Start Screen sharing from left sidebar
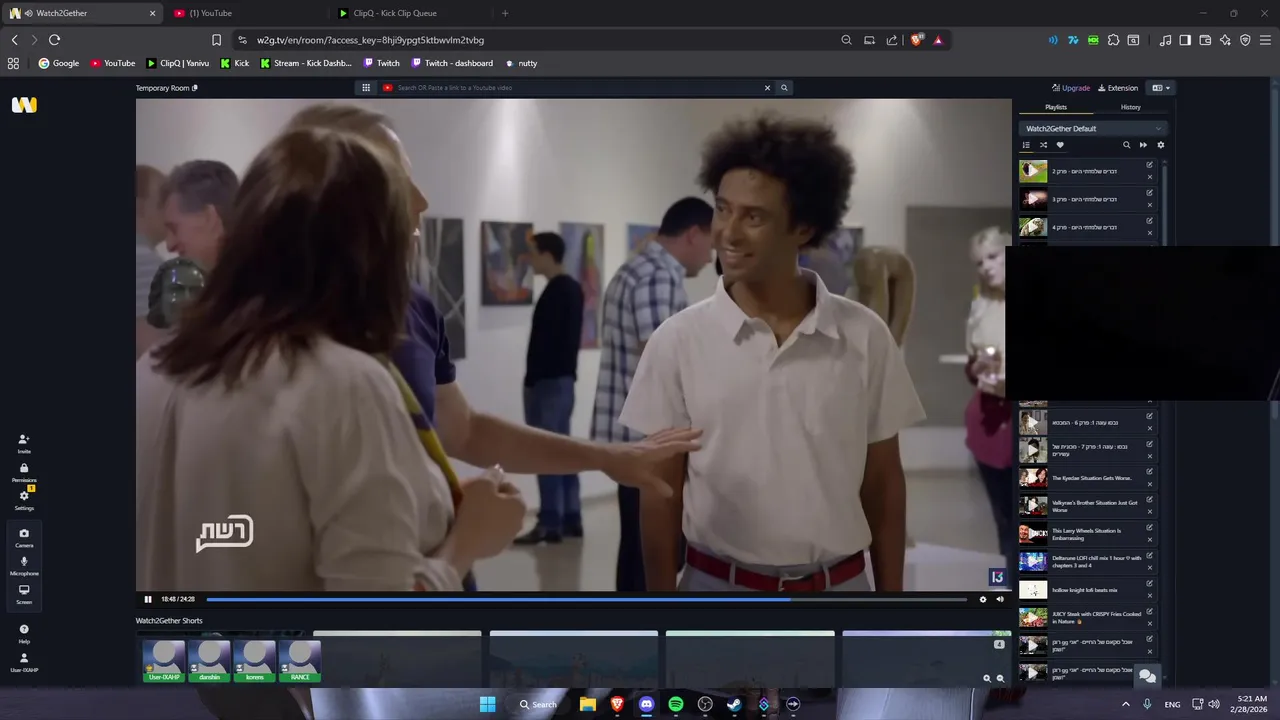Viewport: 1280px width, 720px height. pos(24,594)
